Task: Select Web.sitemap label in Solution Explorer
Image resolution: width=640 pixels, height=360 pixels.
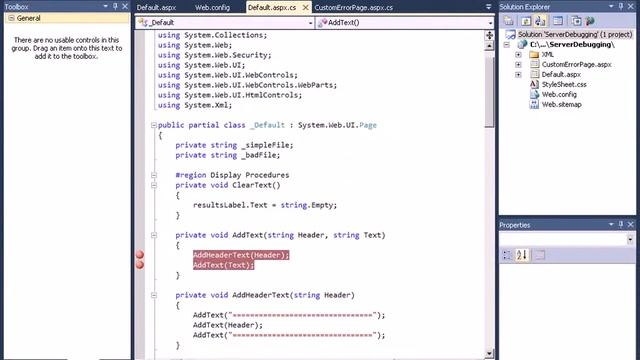Action: click(562, 104)
